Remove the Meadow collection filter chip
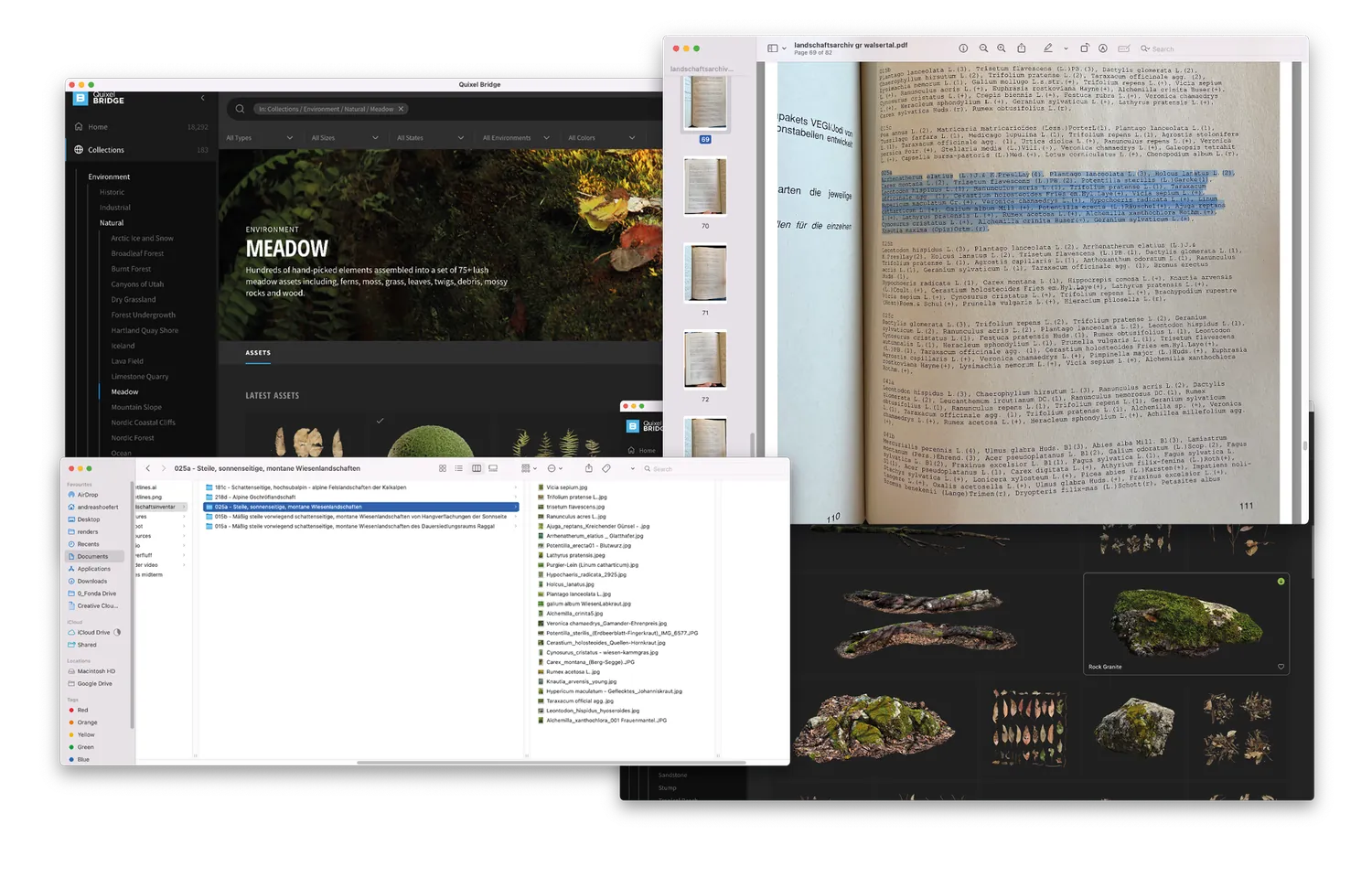This screenshot has height=888, width=1372. (x=401, y=109)
